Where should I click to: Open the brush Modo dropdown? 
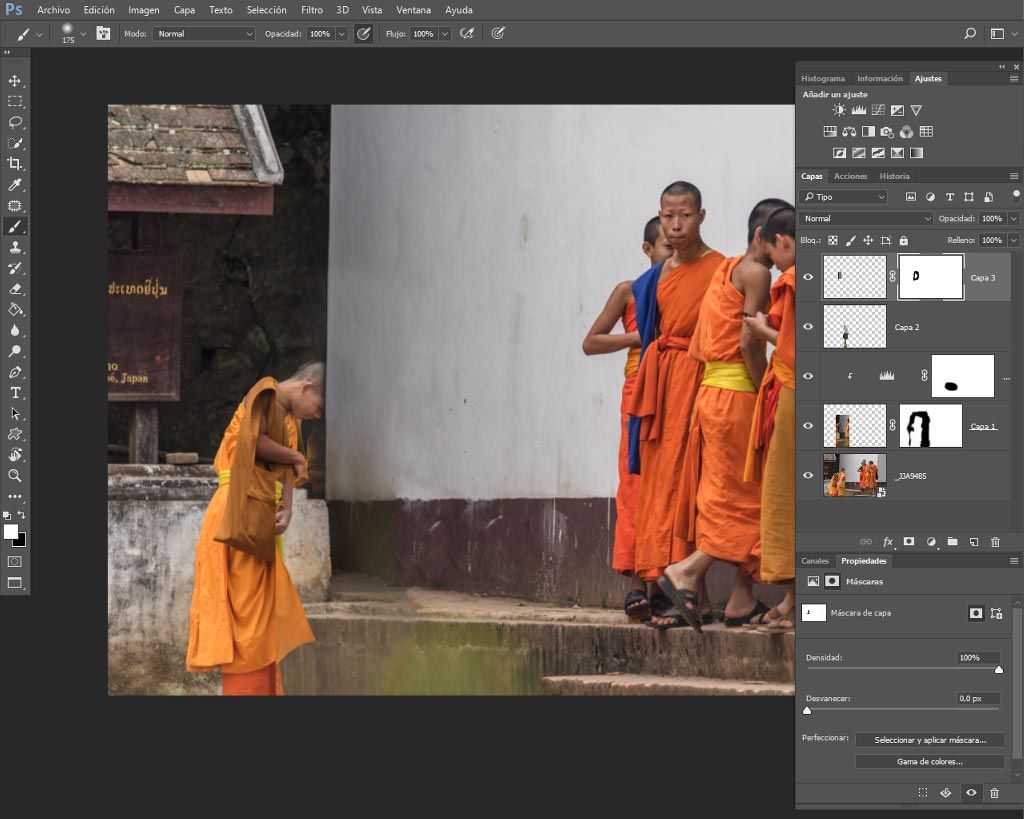pos(203,33)
